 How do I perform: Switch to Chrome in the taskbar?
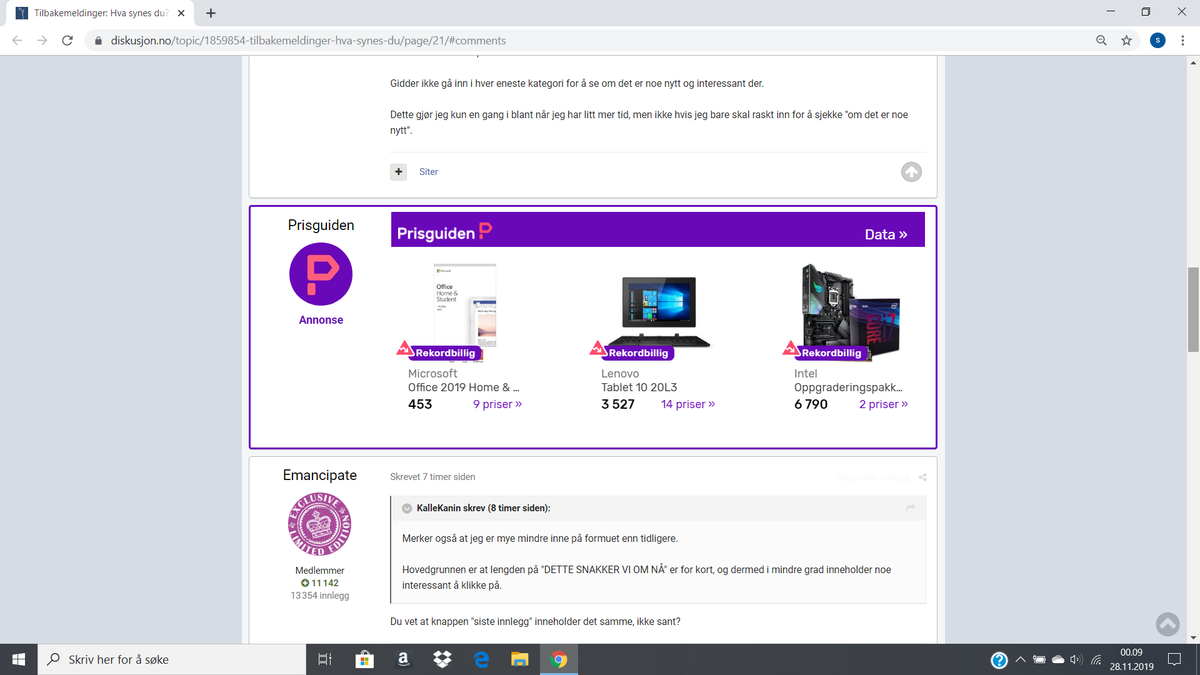[559, 660]
